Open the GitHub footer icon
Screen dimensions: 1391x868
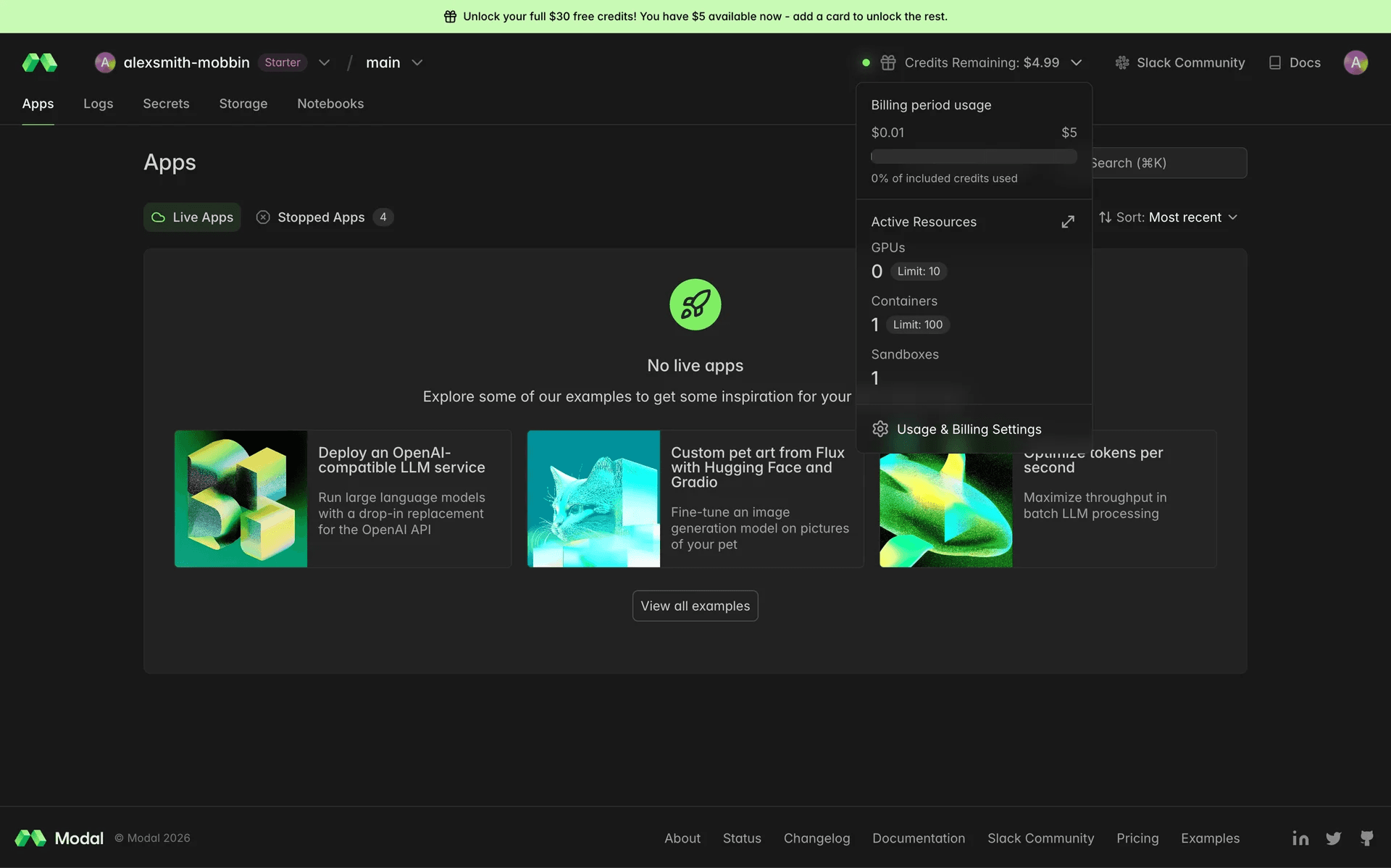1366,838
